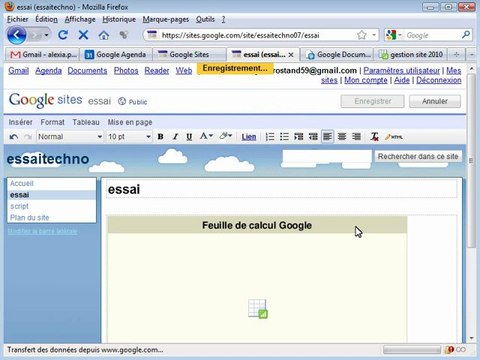The image size is (480, 360).
Task: Stop page loading with the X icon
Action: pos(83,35)
